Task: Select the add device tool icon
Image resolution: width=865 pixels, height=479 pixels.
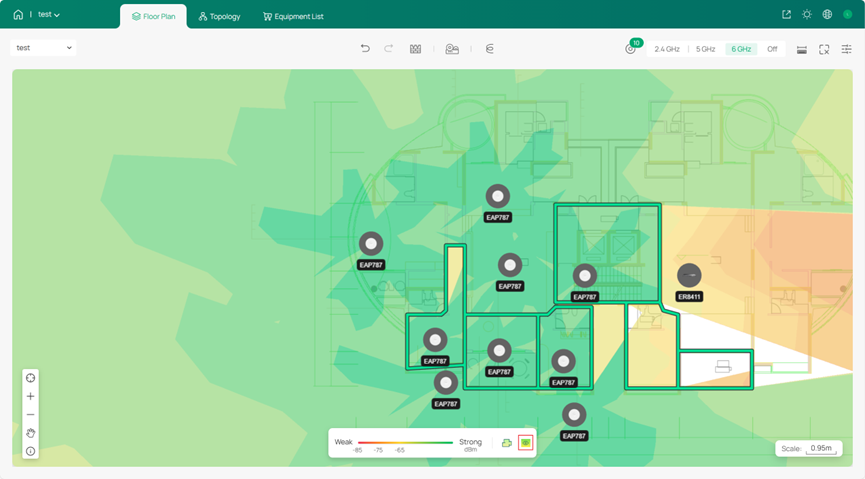Action: [452, 49]
